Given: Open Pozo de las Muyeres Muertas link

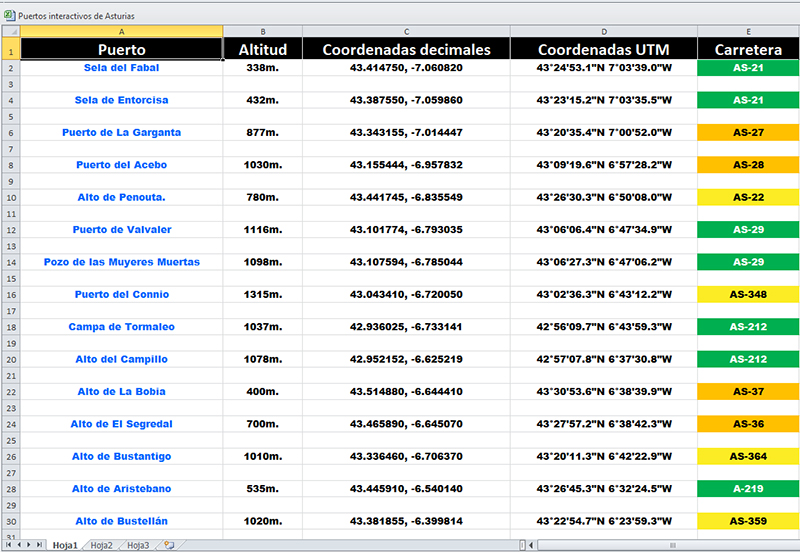Looking at the screenshot, I should (121, 262).
